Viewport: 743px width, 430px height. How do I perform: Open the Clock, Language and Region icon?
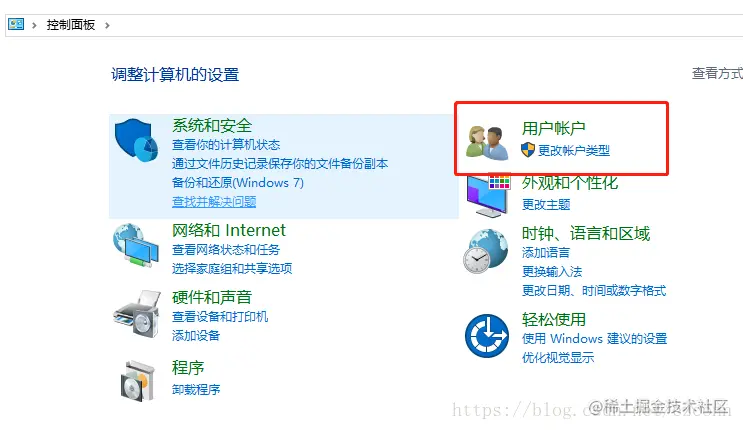(486, 251)
